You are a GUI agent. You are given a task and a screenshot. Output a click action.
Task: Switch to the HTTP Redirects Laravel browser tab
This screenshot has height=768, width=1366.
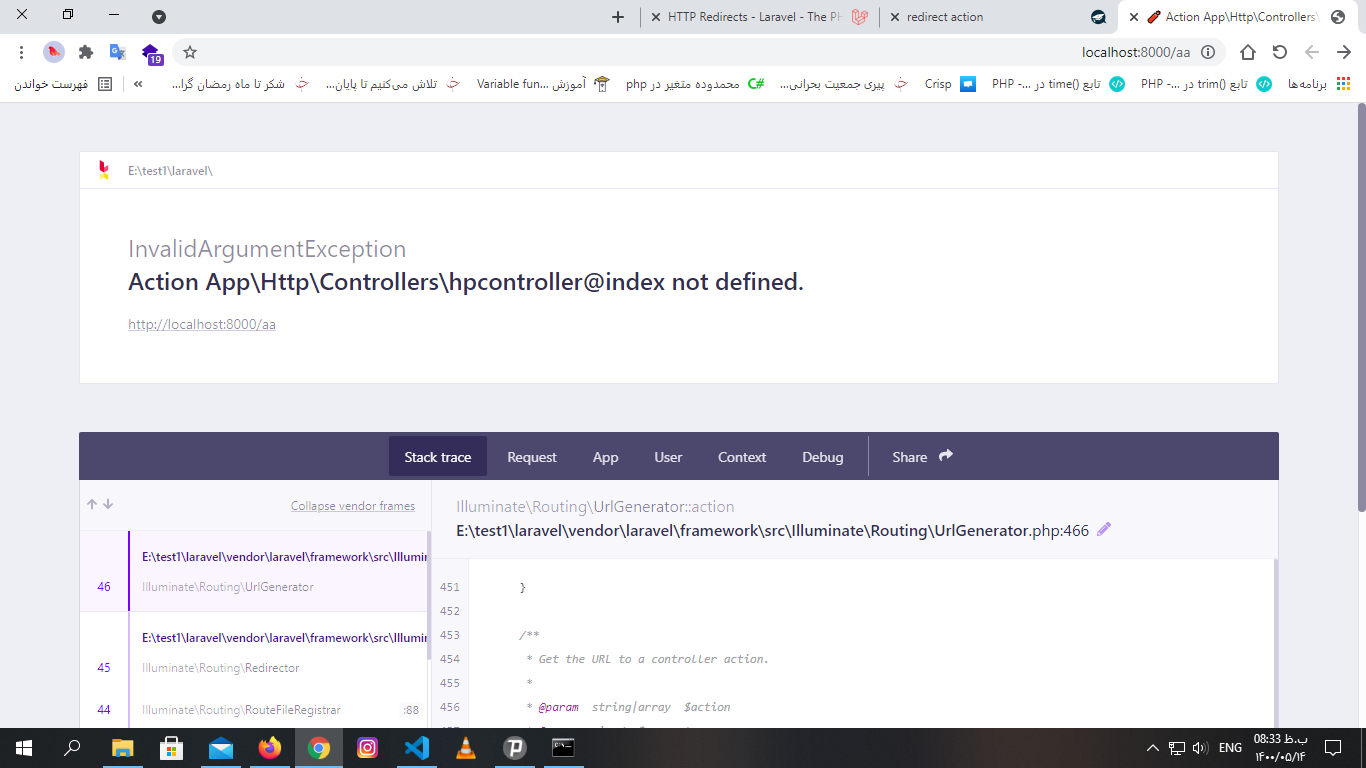755,17
